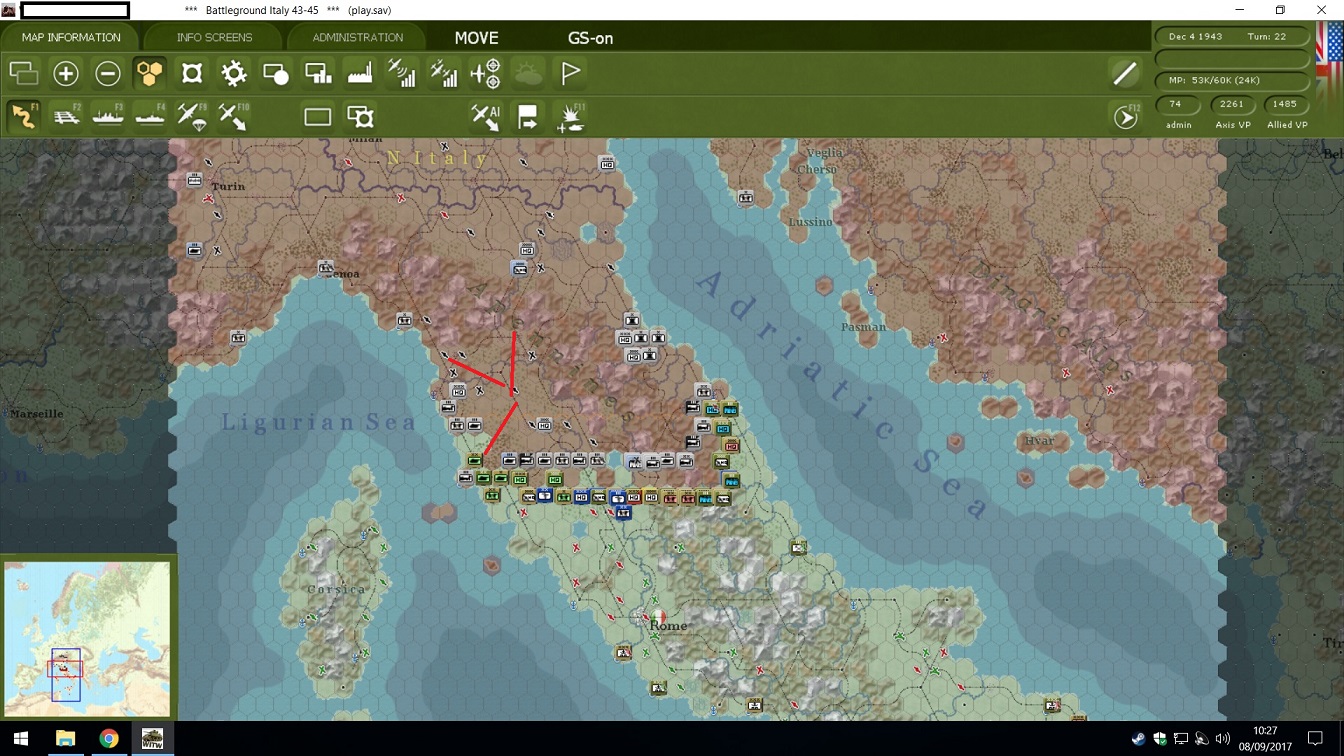
Task: Click the diagonal line icon
Action: [1125, 73]
